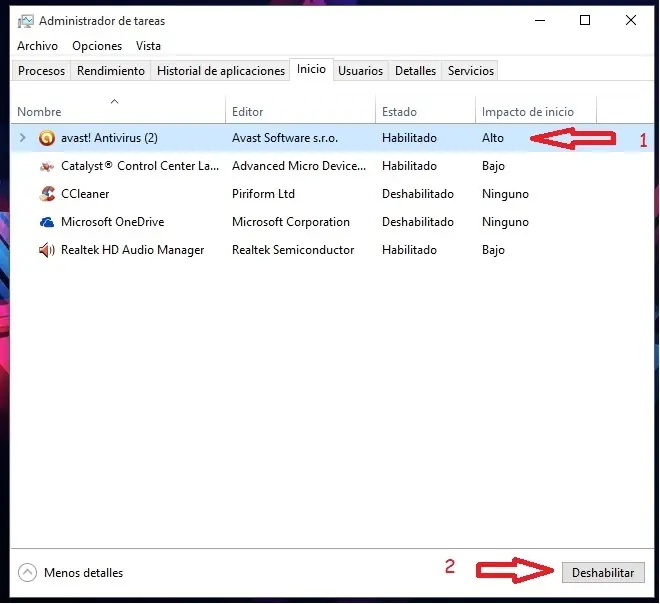
Task: Click the Catalyst Control Center icon
Action: click(x=47, y=166)
